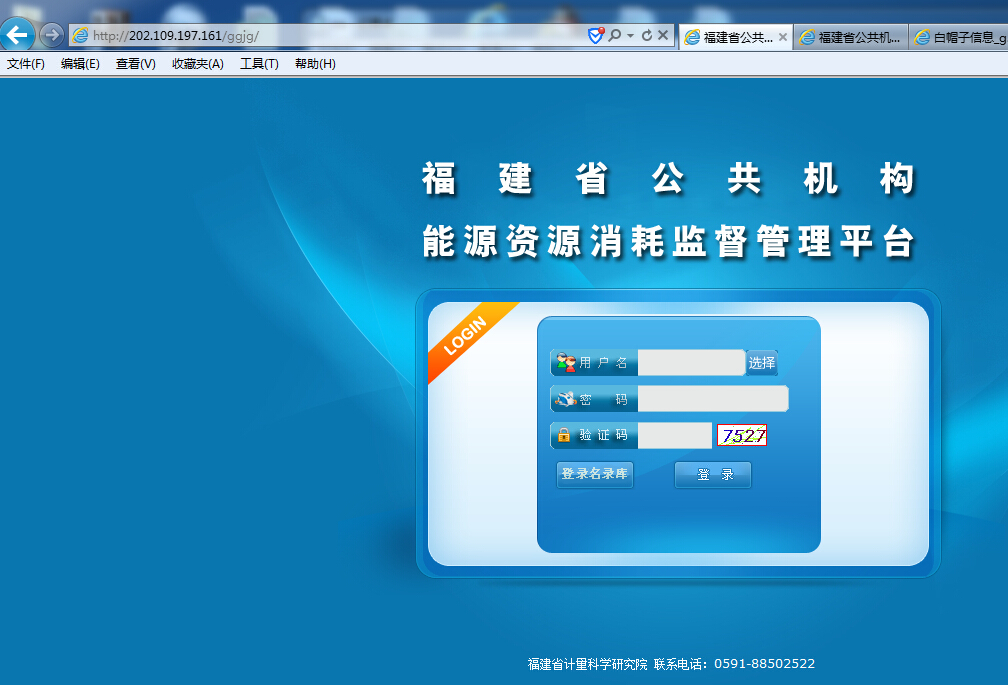Click the IE icon on 白帽子信息 tab
Viewport: 1008px width, 685px height.
pyautogui.click(x=922, y=37)
